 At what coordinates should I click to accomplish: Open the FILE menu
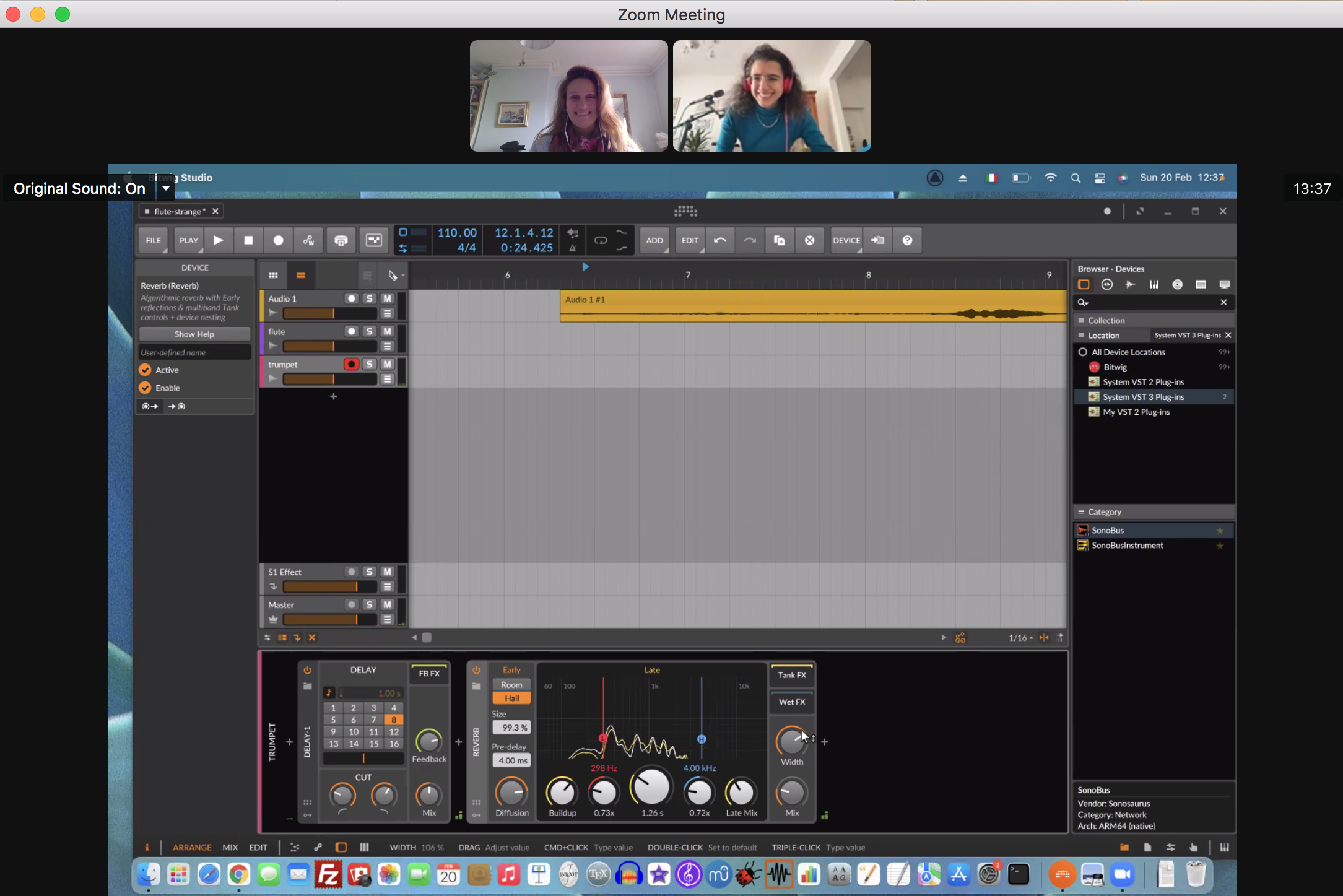[x=153, y=240]
